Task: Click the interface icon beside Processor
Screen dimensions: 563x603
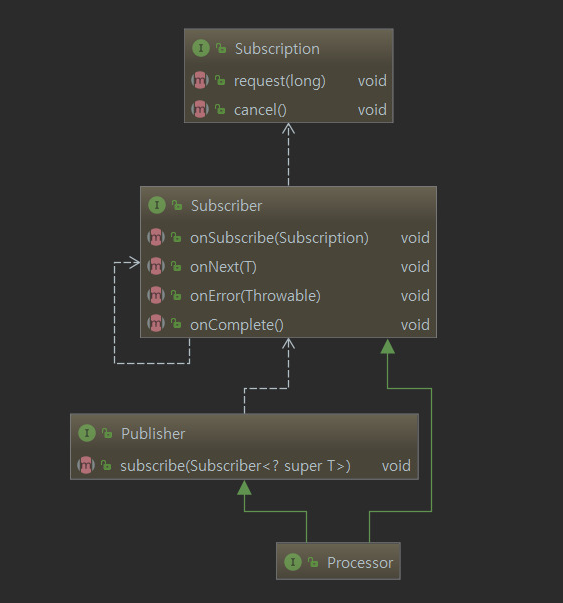Action: tap(293, 562)
